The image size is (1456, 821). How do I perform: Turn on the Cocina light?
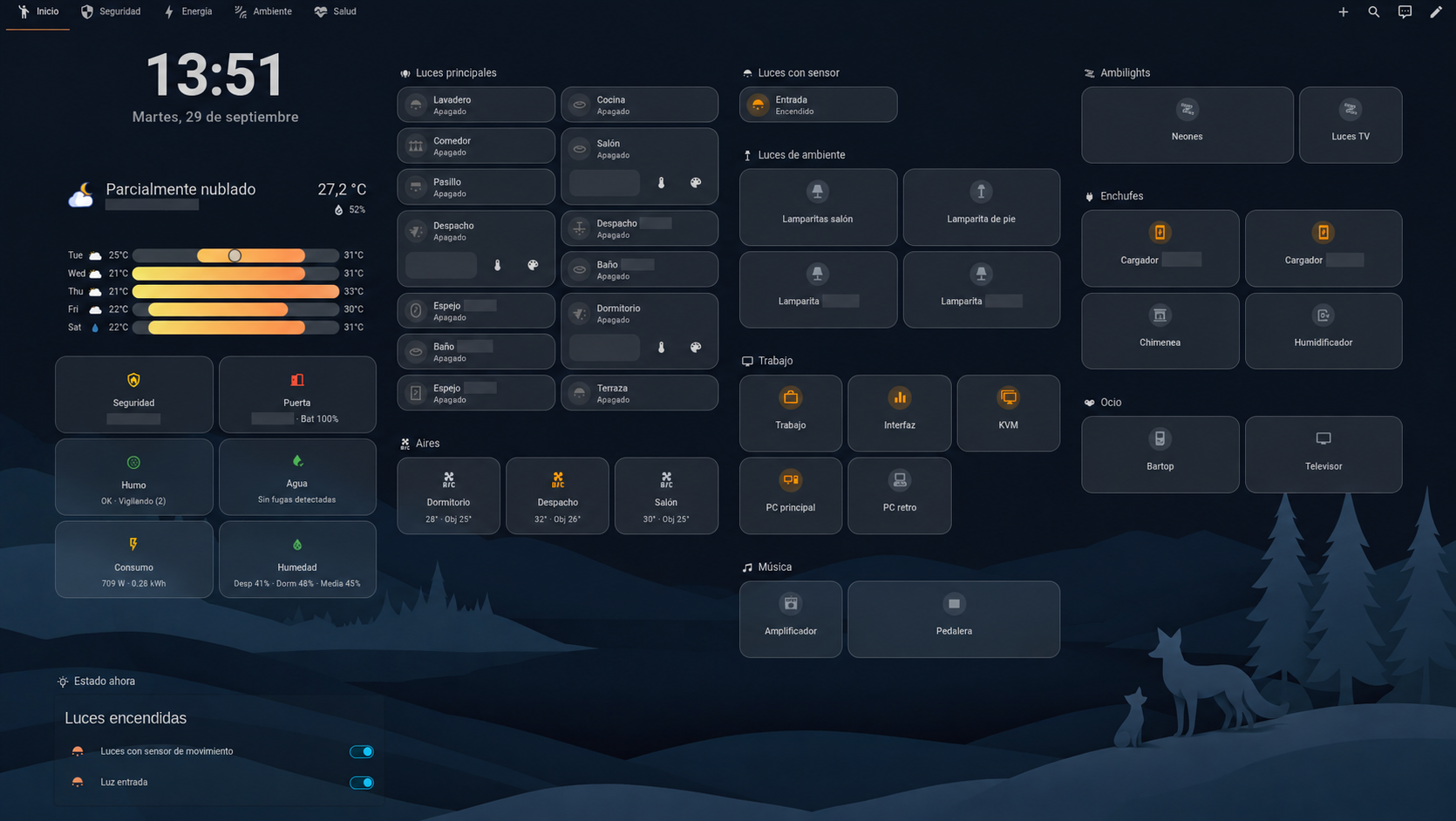[639, 105]
